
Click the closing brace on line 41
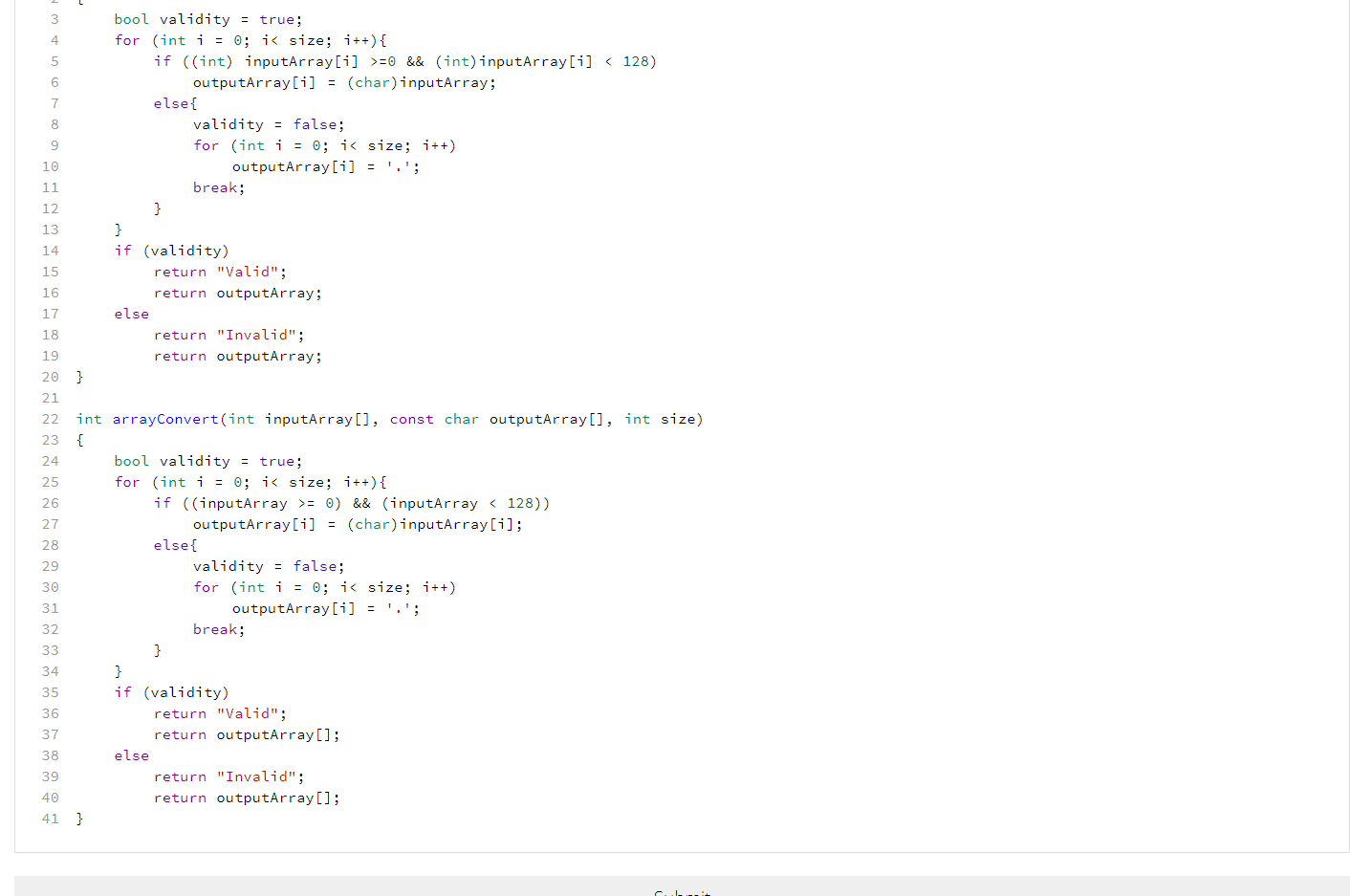[x=80, y=818]
